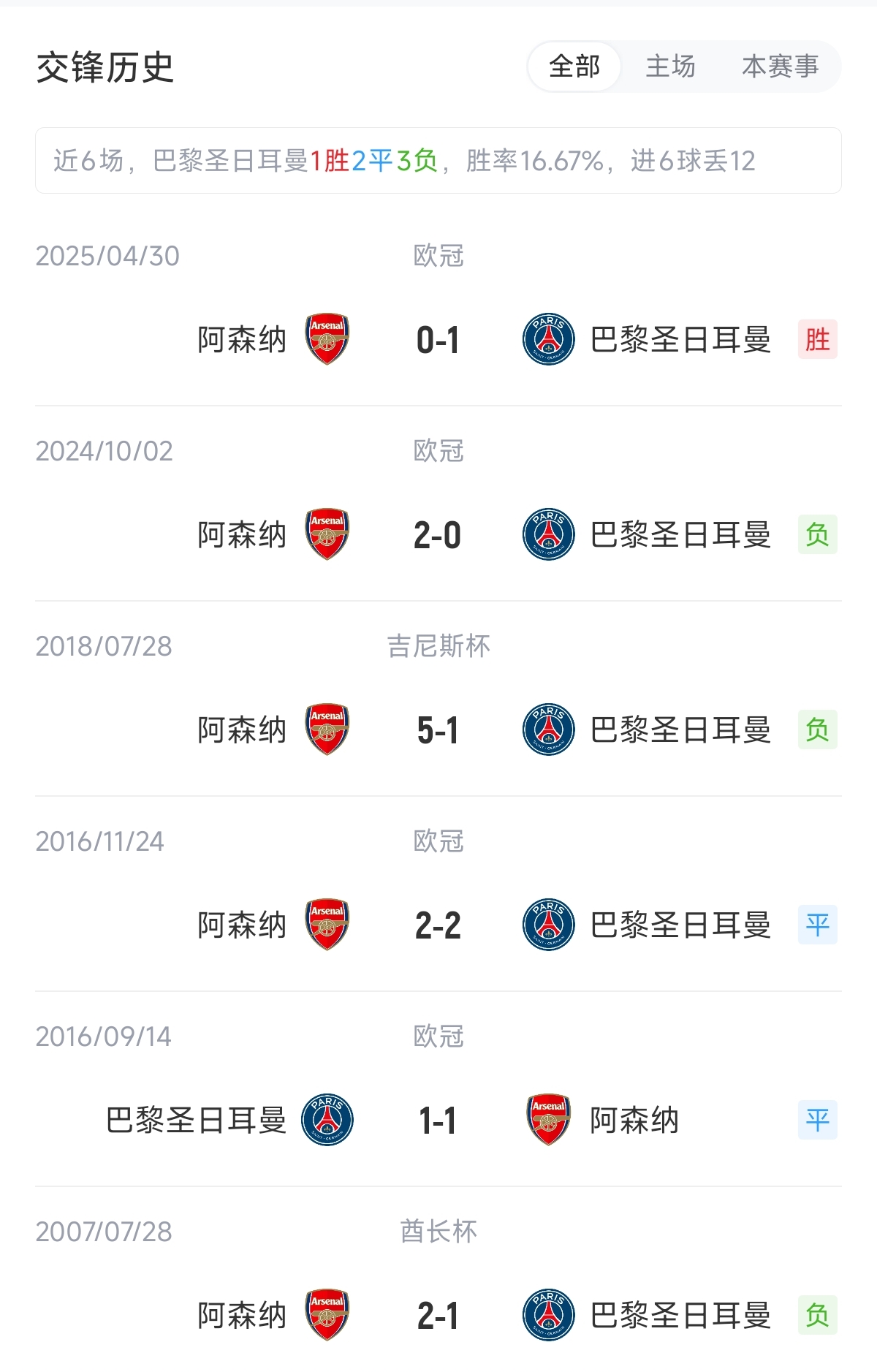Click Arsenal crest in the 2-2 match
The height and width of the screenshot is (1372, 877).
(327, 925)
